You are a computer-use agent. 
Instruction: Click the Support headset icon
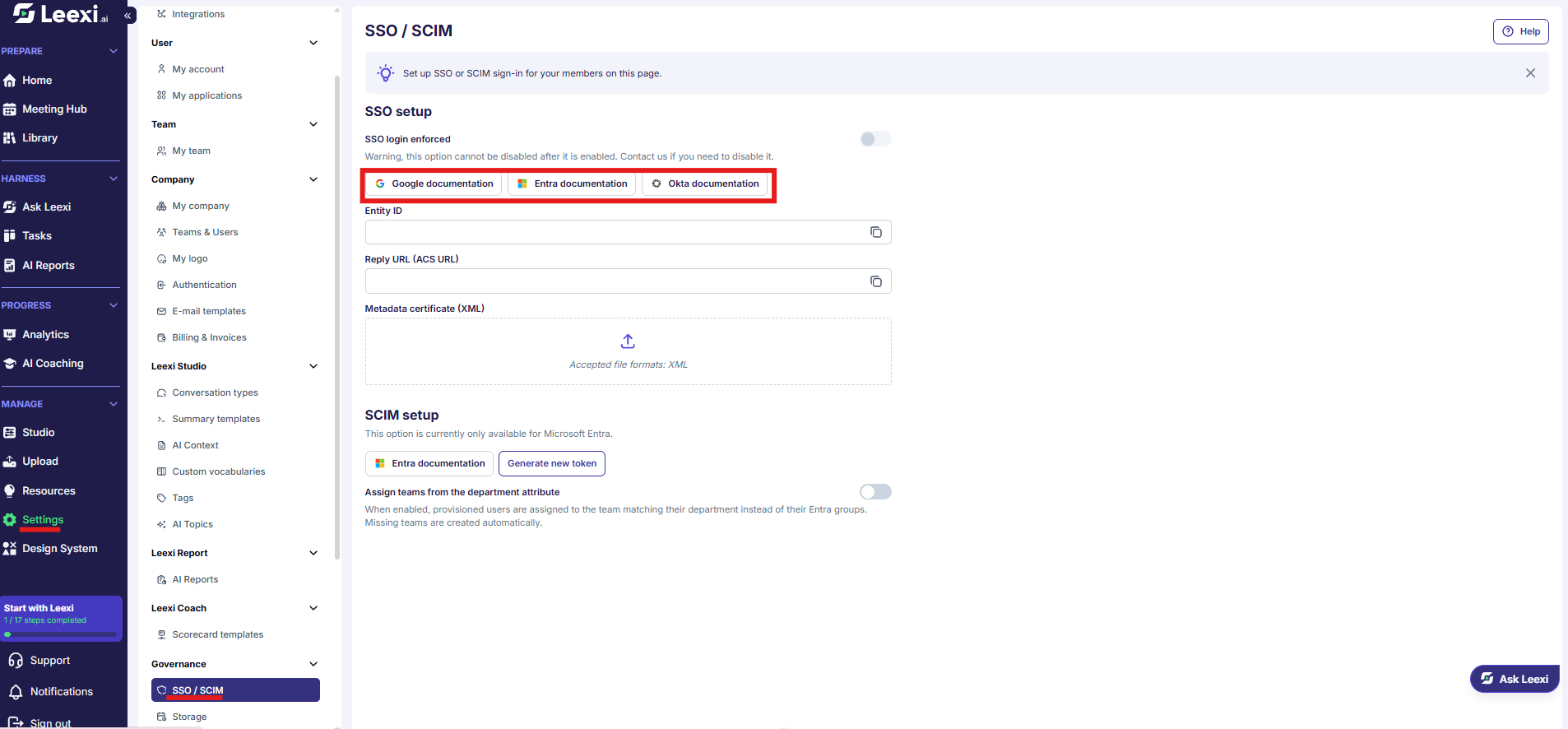pyautogui.click(x=16, y=661)
